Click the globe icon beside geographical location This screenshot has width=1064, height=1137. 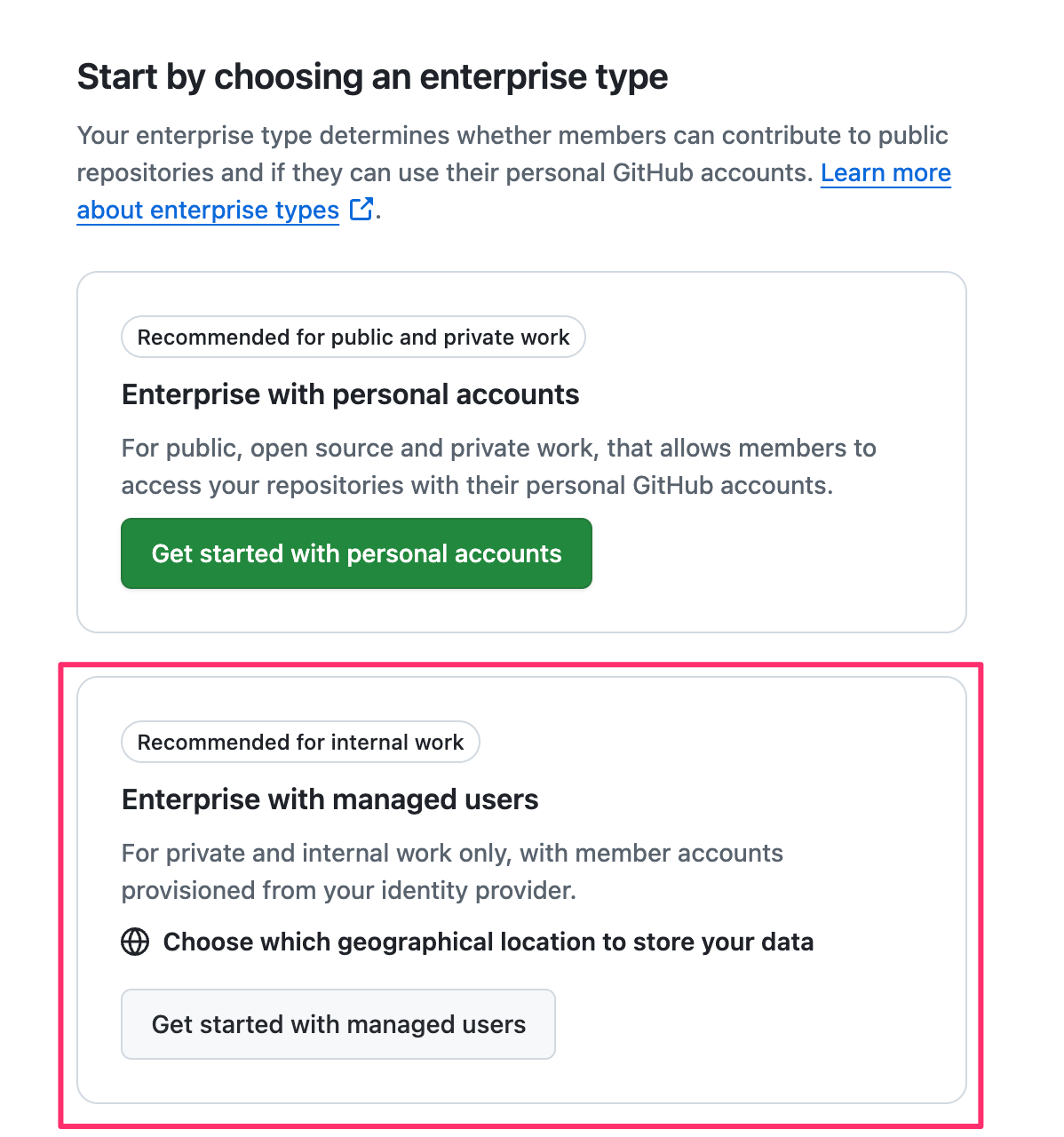click(135, 942)
